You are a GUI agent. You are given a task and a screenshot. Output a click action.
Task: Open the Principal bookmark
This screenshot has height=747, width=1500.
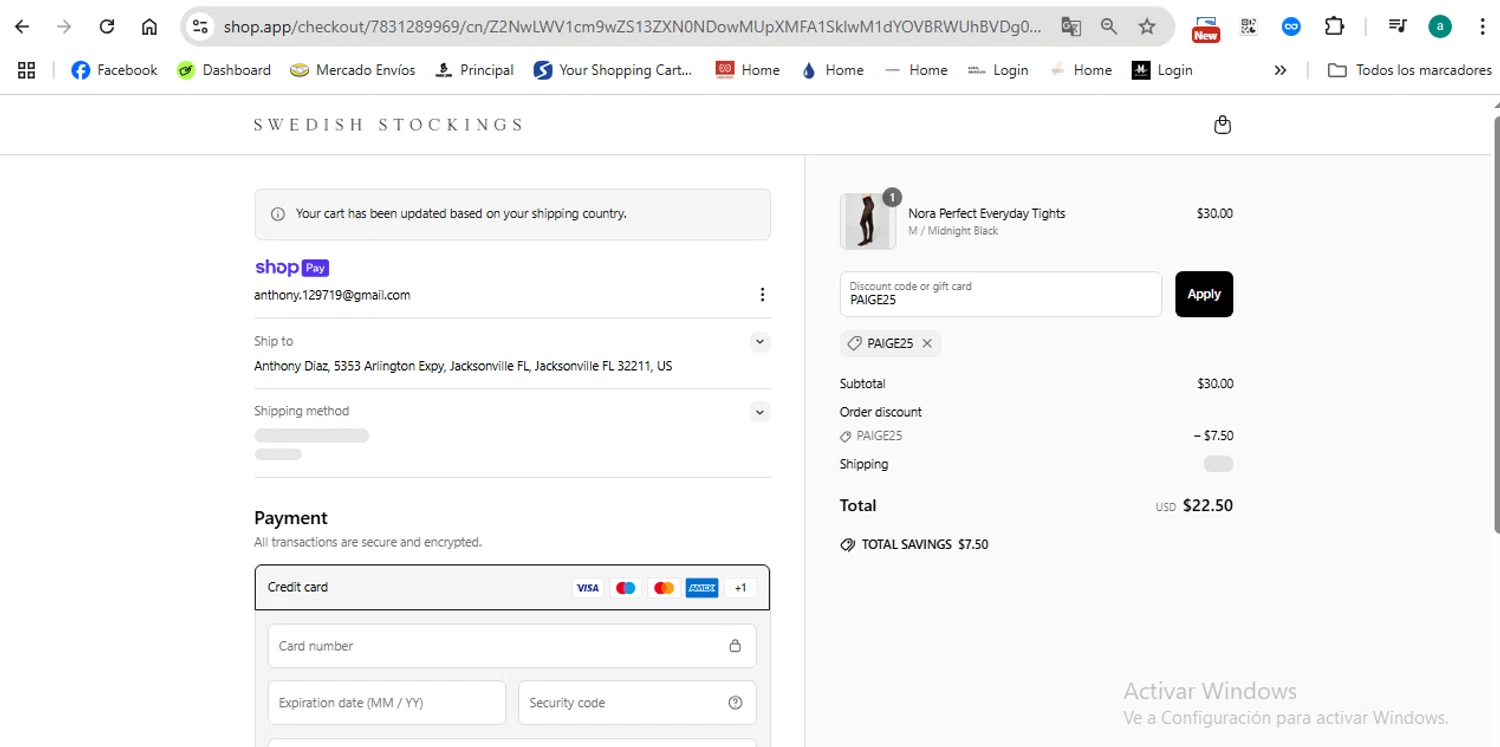(474, 70)
